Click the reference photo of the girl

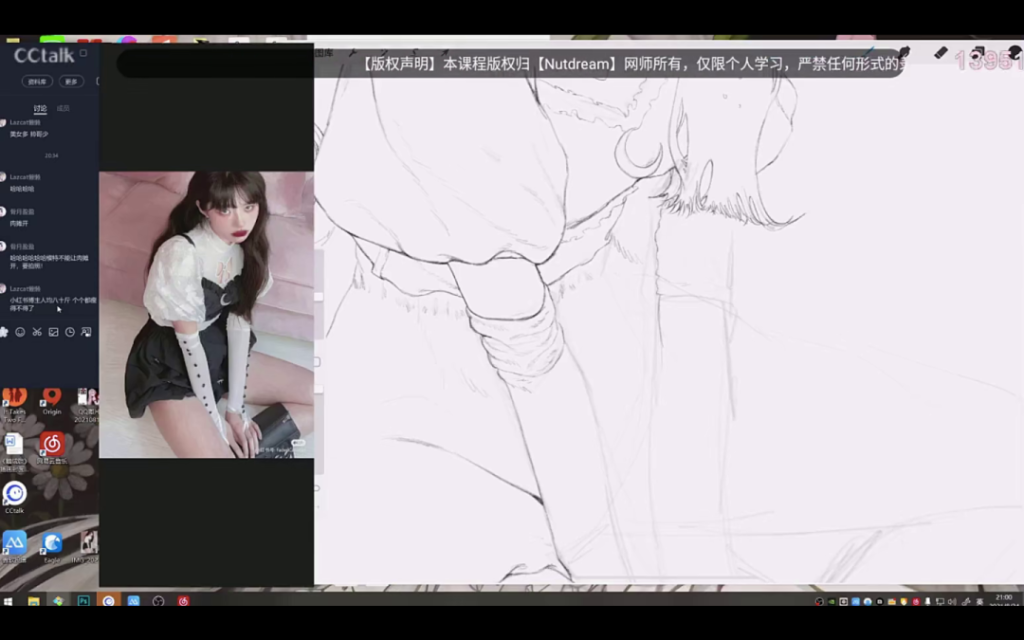(x=206, y=314)
